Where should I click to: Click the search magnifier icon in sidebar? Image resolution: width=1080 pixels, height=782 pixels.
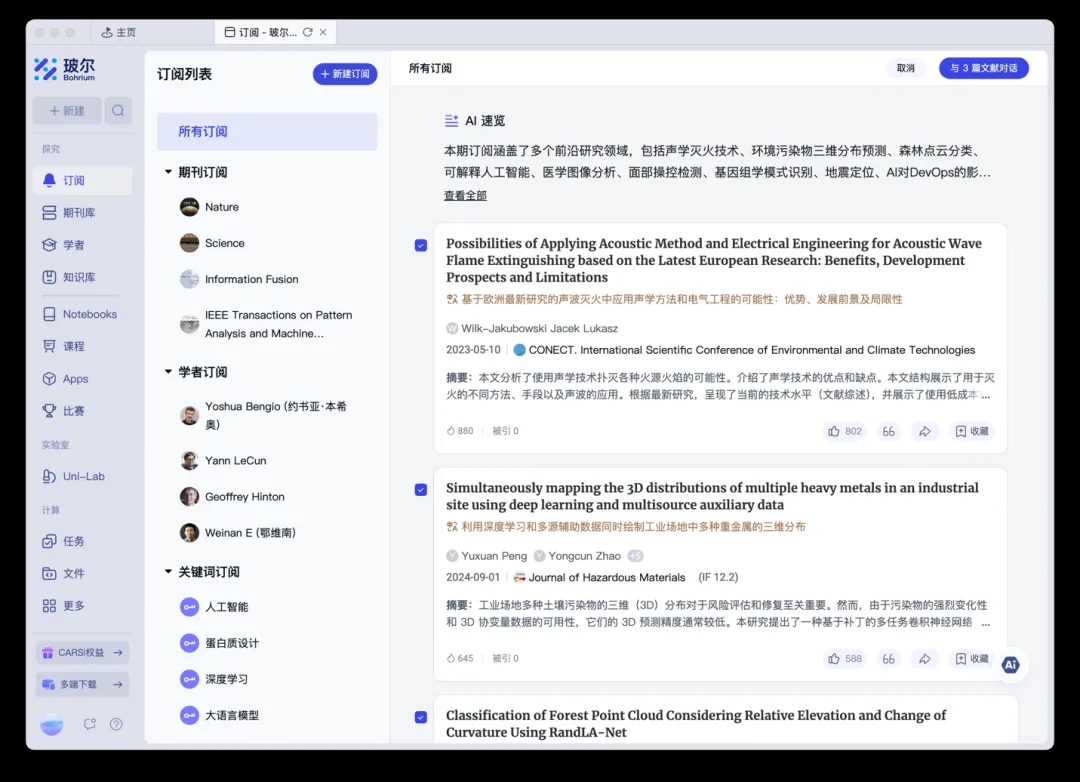click(x=118, y=111)
